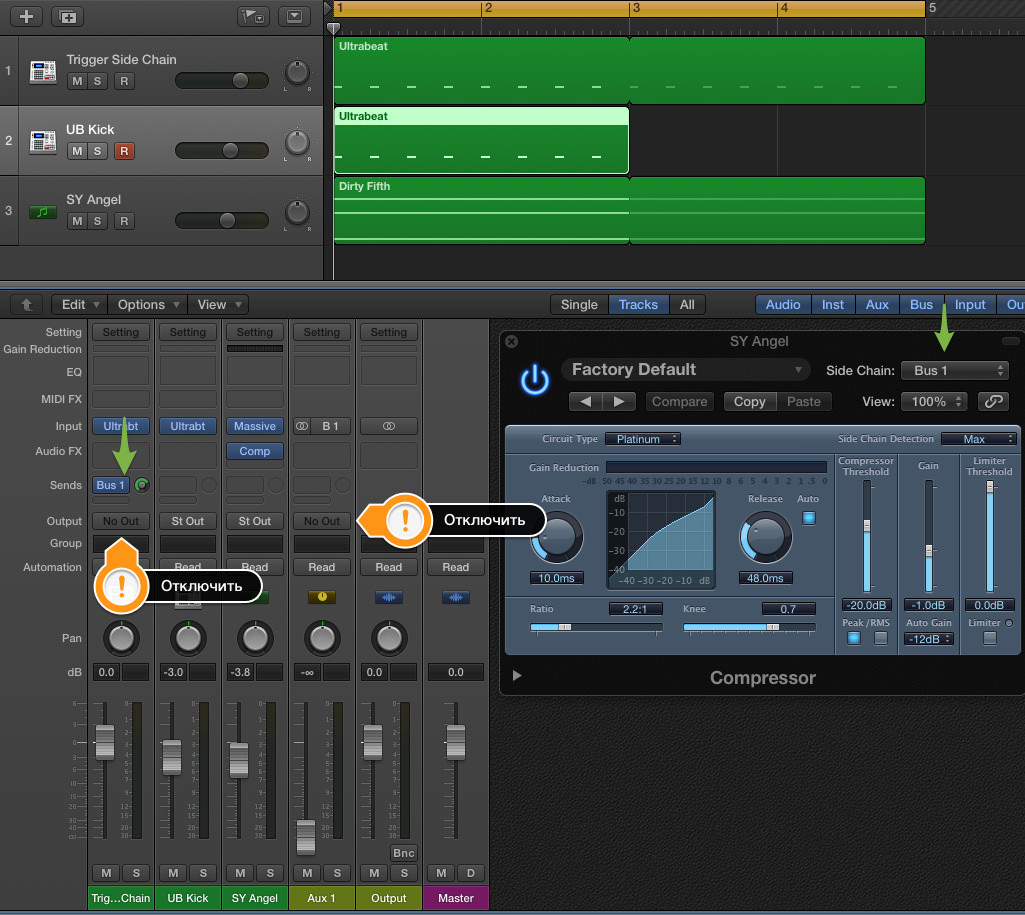1025x915 pixels.
Task: Record-enable the SY Angel track
Action: click(x=124, y=221)
